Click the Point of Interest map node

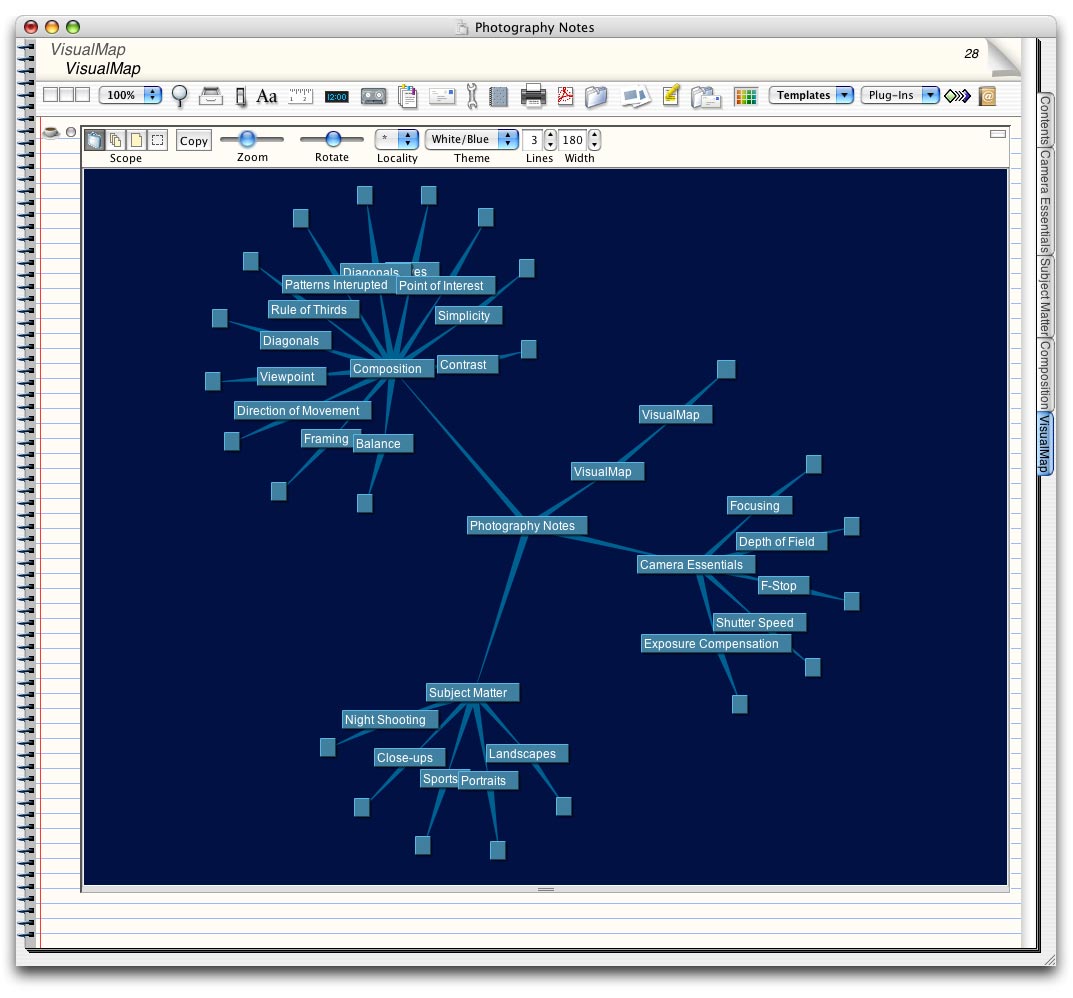click(445, 285)
